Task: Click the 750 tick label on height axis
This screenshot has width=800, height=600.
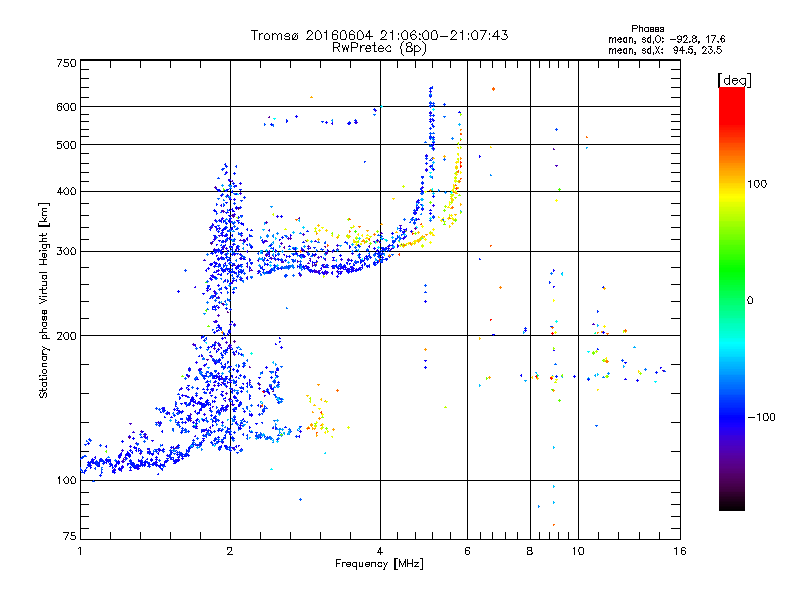Action: click(x=66, y=63)
